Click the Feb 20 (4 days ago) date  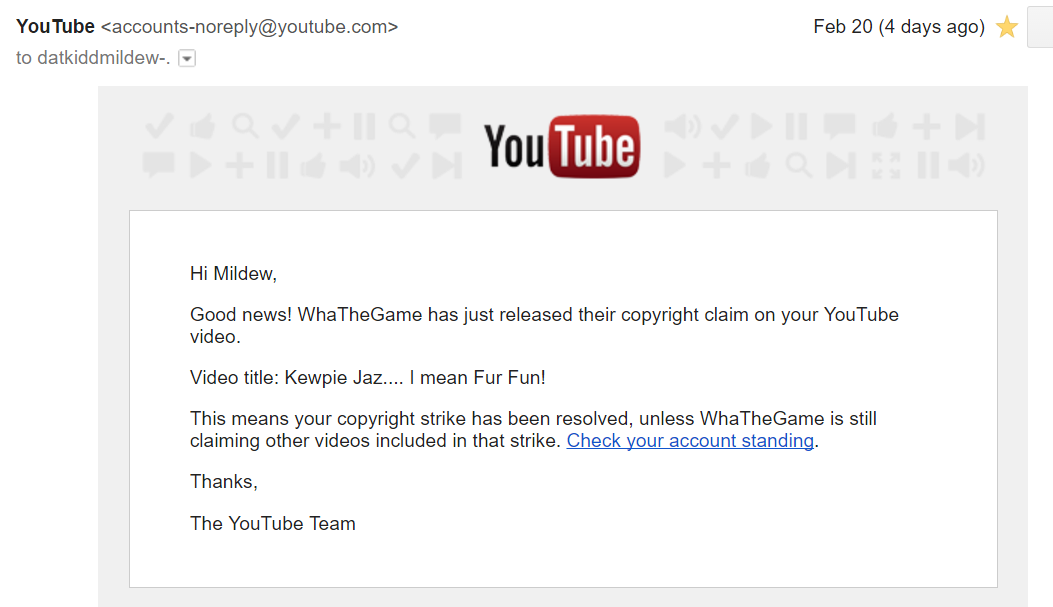[899, 26]
